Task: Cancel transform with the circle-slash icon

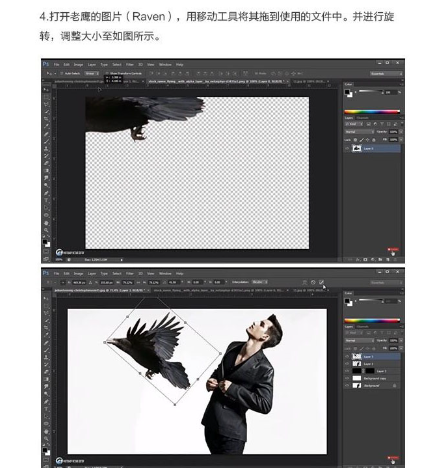Action: pos(313,282)
